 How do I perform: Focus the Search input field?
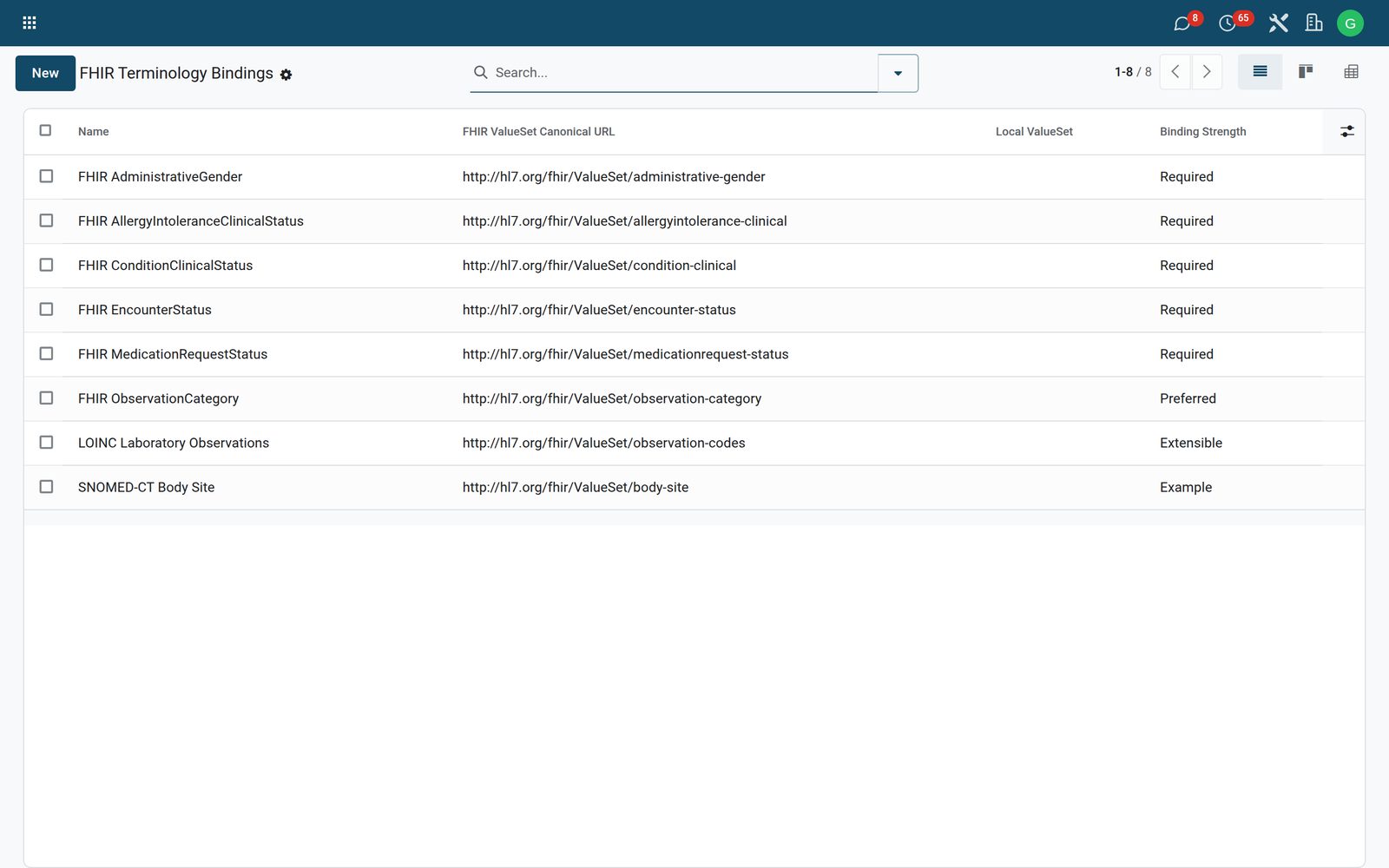(x=684, y=73)
